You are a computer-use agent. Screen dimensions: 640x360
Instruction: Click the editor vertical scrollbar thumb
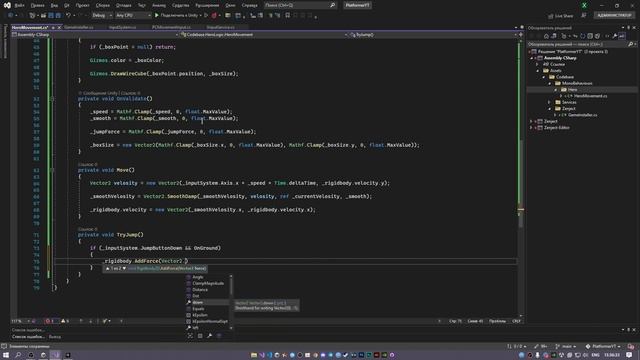tap(521, 184)
